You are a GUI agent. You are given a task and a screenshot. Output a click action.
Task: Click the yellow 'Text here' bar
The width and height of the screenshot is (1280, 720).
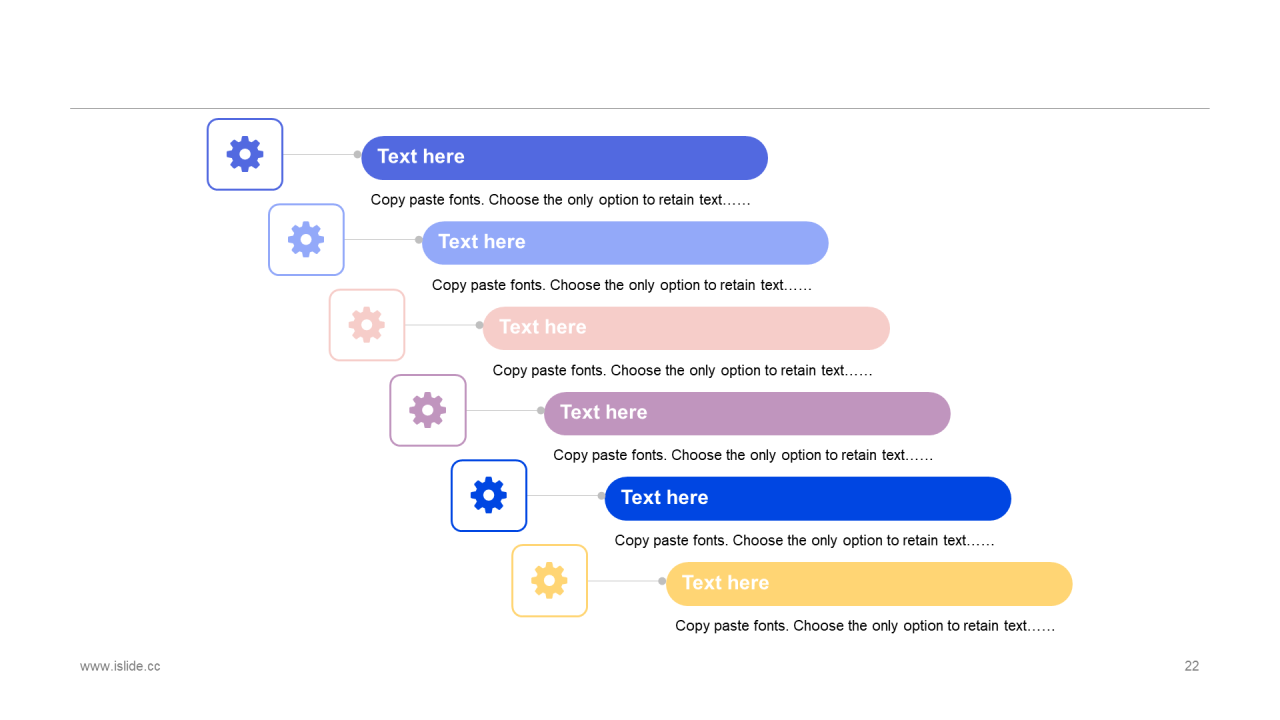pyautogui.click(x=869, y=584)
